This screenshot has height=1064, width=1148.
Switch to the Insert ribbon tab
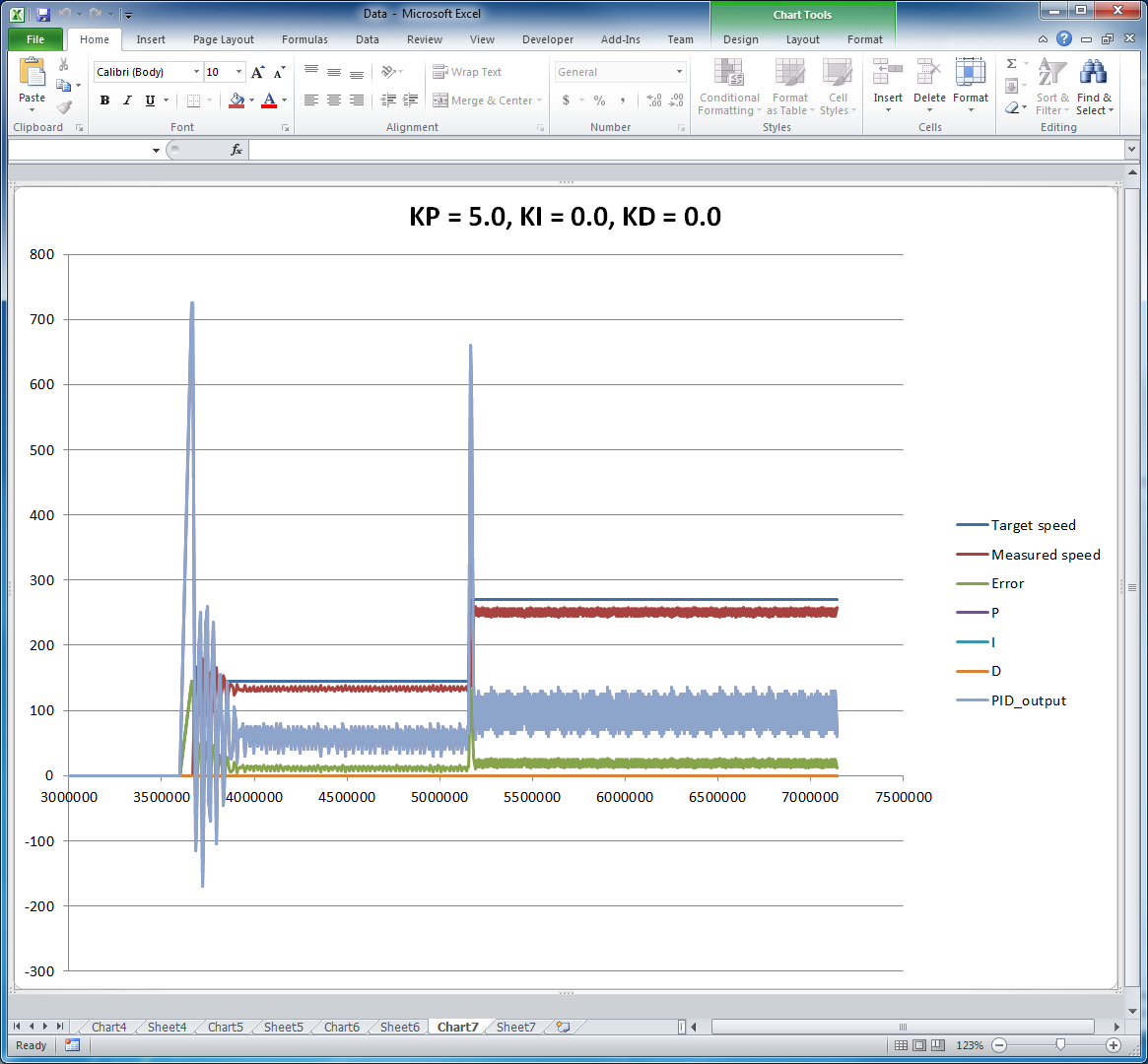click(x=151, y=39)
